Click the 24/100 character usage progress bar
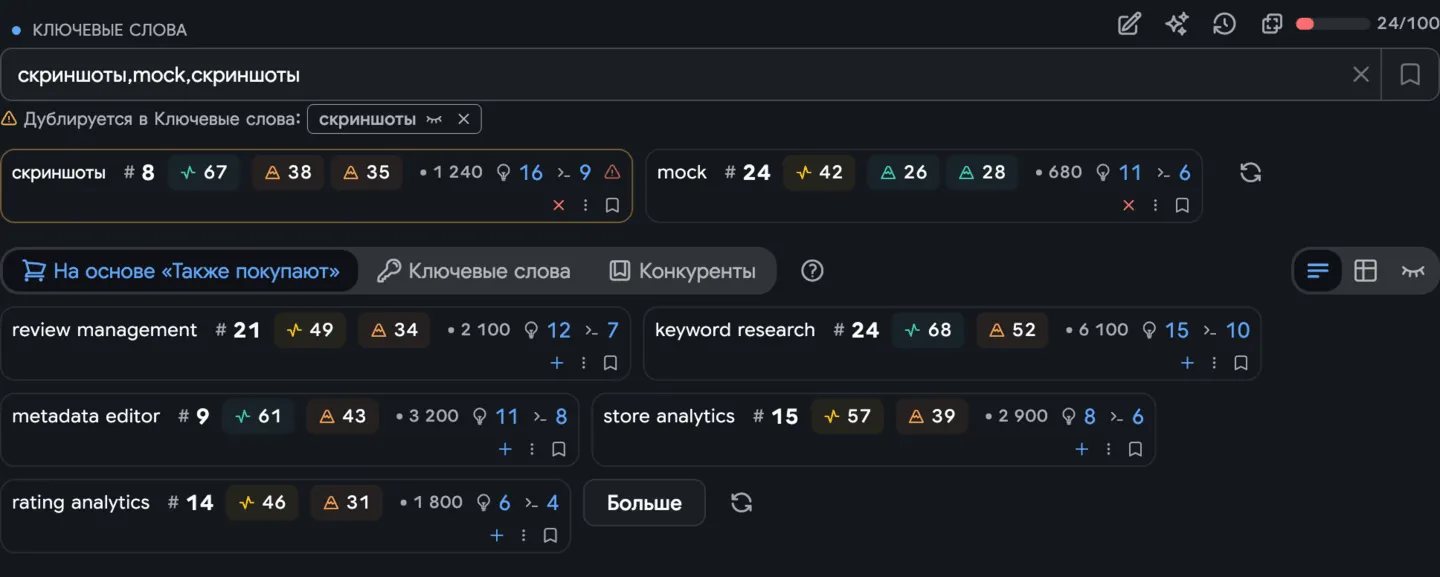This screenshot has height=577, width=1440. pyautogui.click(x=1332, y=24)
